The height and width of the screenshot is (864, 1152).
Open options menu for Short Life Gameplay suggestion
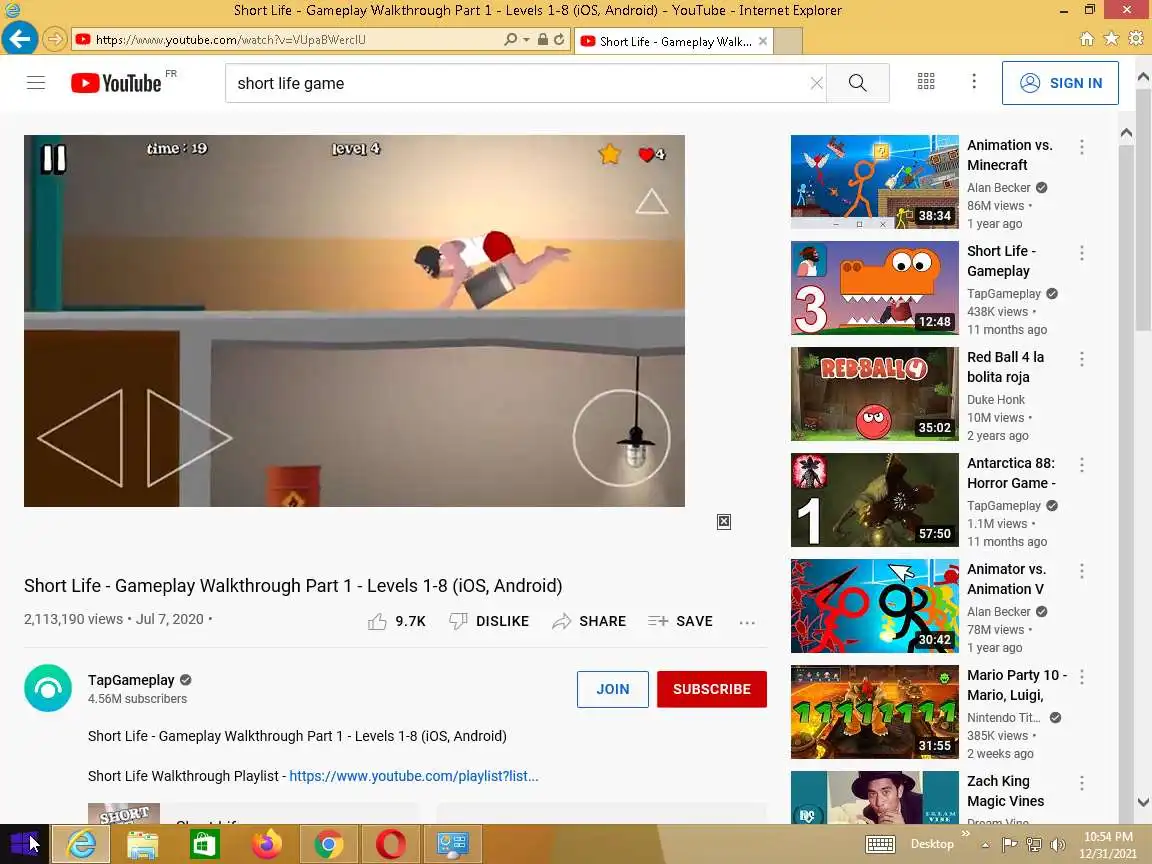coord(1081,253)
